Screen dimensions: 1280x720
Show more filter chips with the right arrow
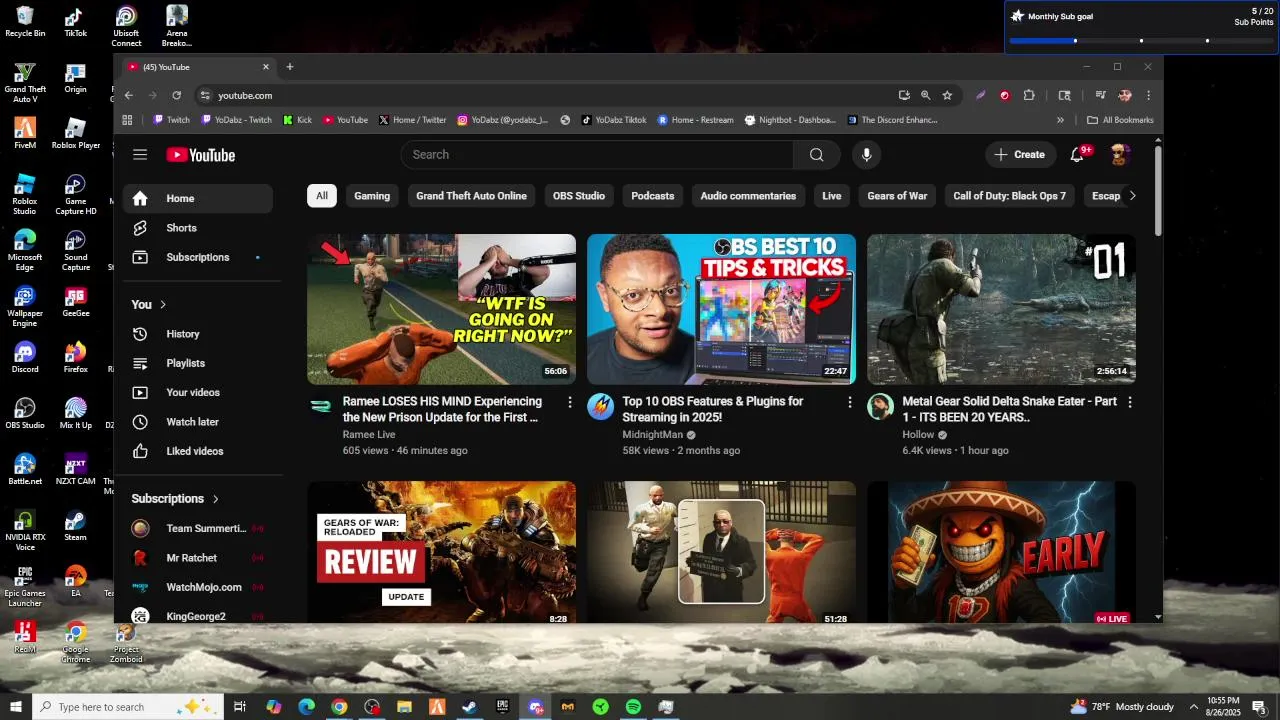coord(1132,196)
